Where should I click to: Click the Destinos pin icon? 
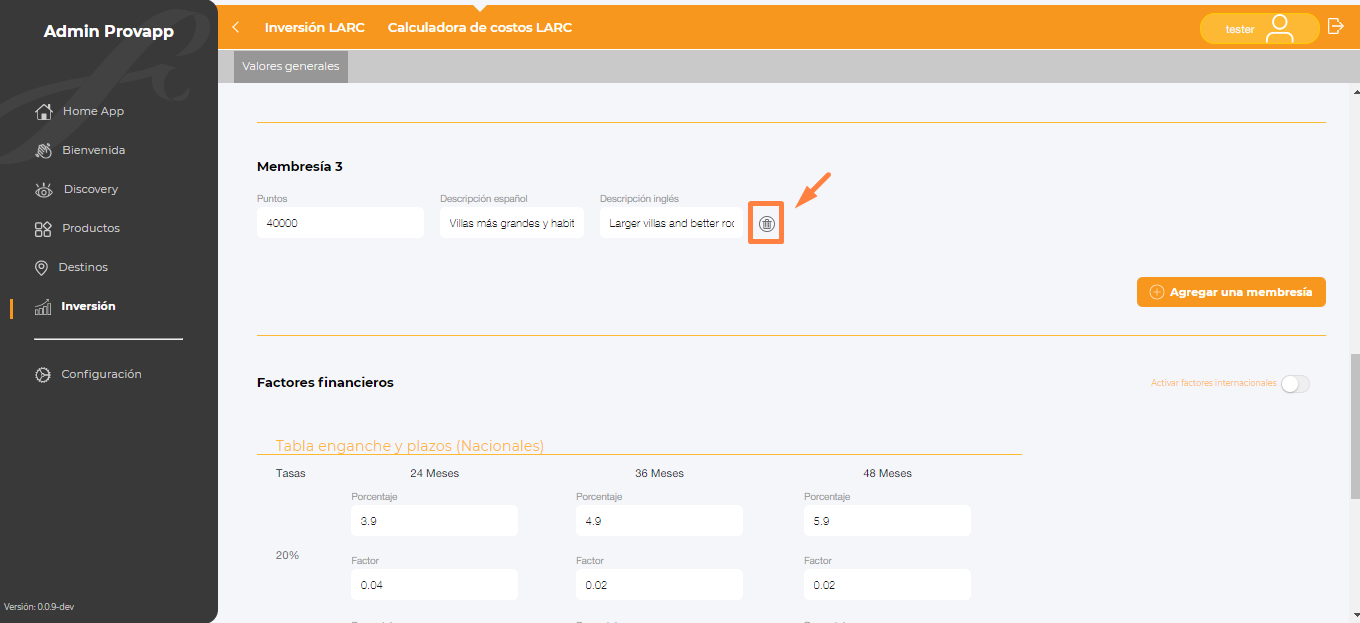(x=41, y=268)
